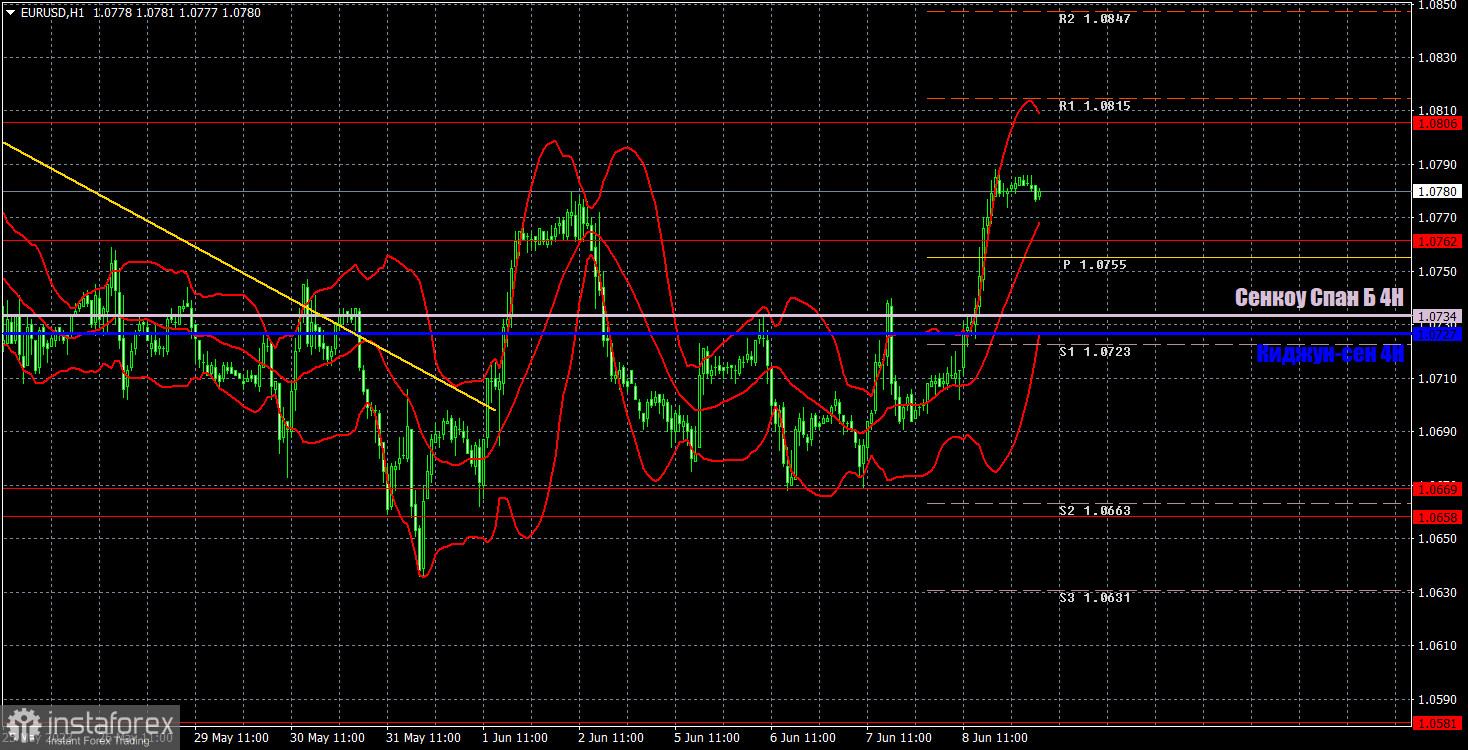This screenshot has width=1468, height=750.
Task: Click the red 1.0581 level tag
Action: [1439, 722]
